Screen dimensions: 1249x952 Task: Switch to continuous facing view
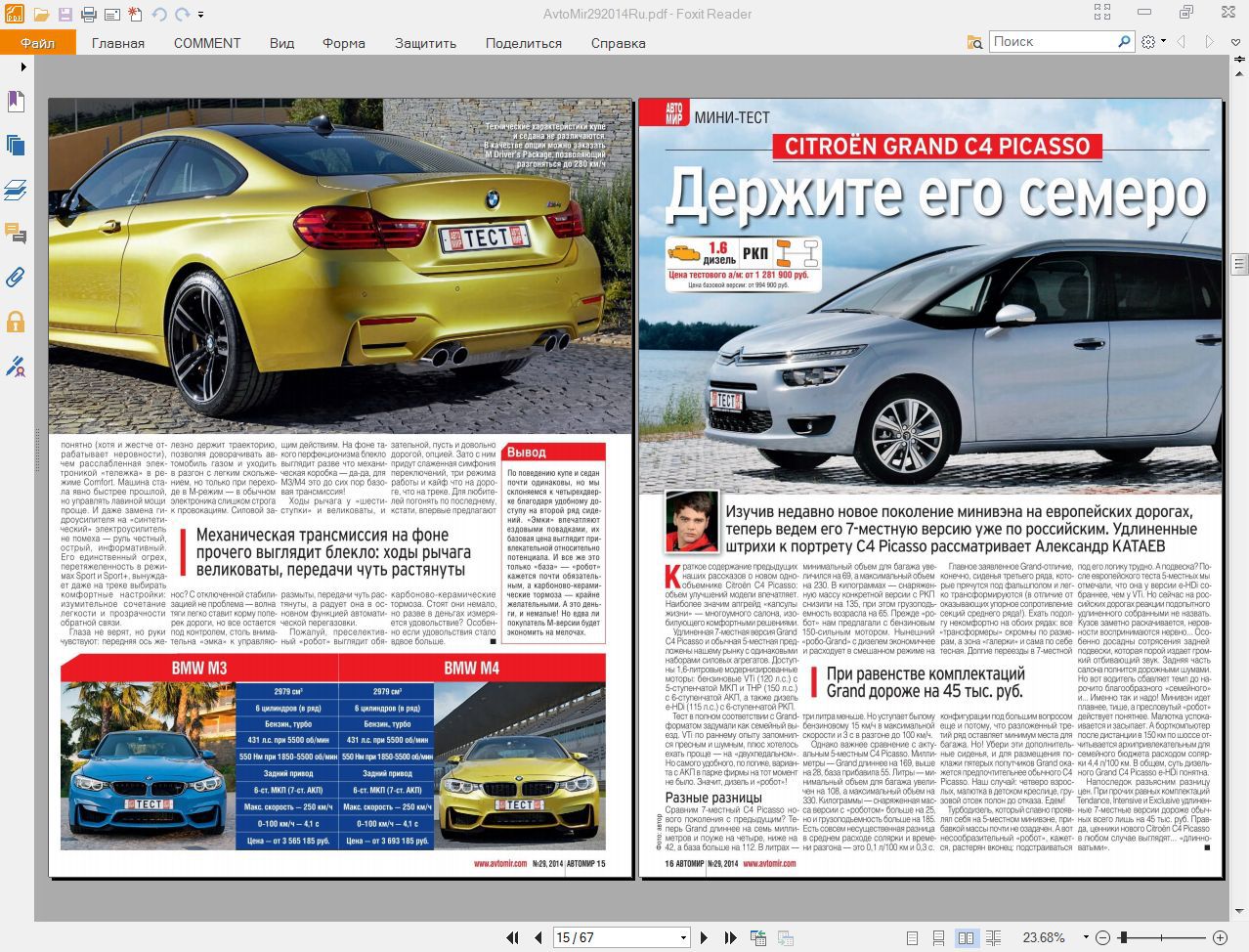click(x=993, y=937)
